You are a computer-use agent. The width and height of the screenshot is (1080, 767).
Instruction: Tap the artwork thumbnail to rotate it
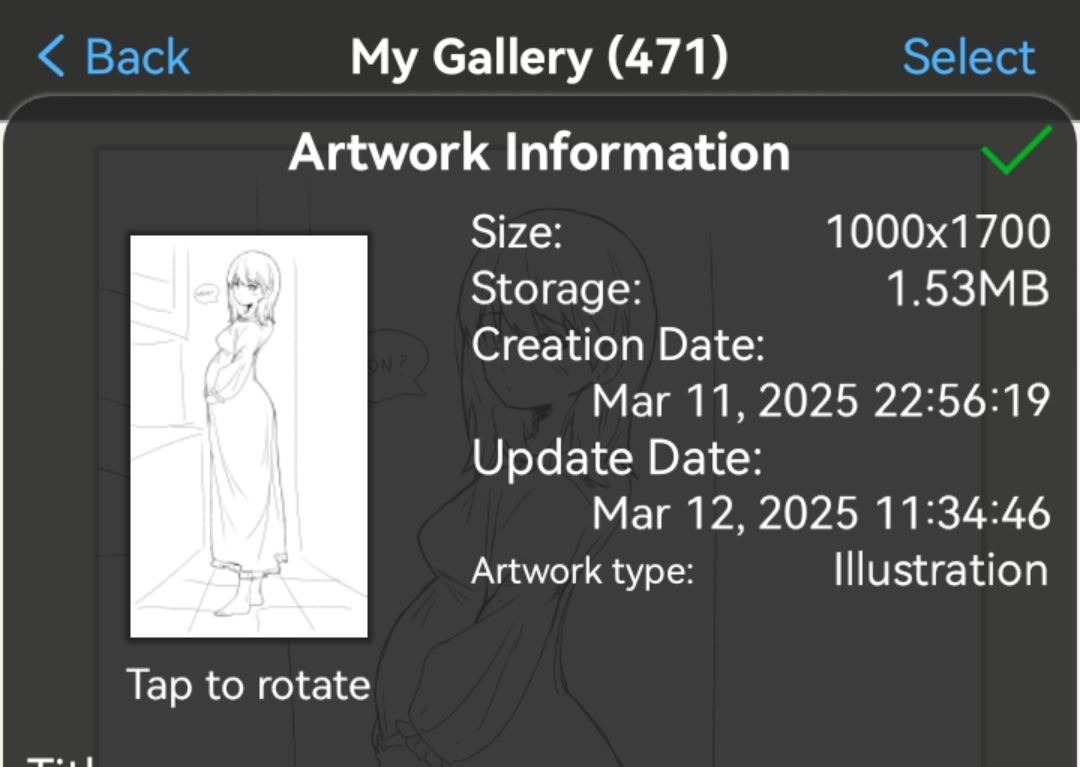(x=249, y=436)
